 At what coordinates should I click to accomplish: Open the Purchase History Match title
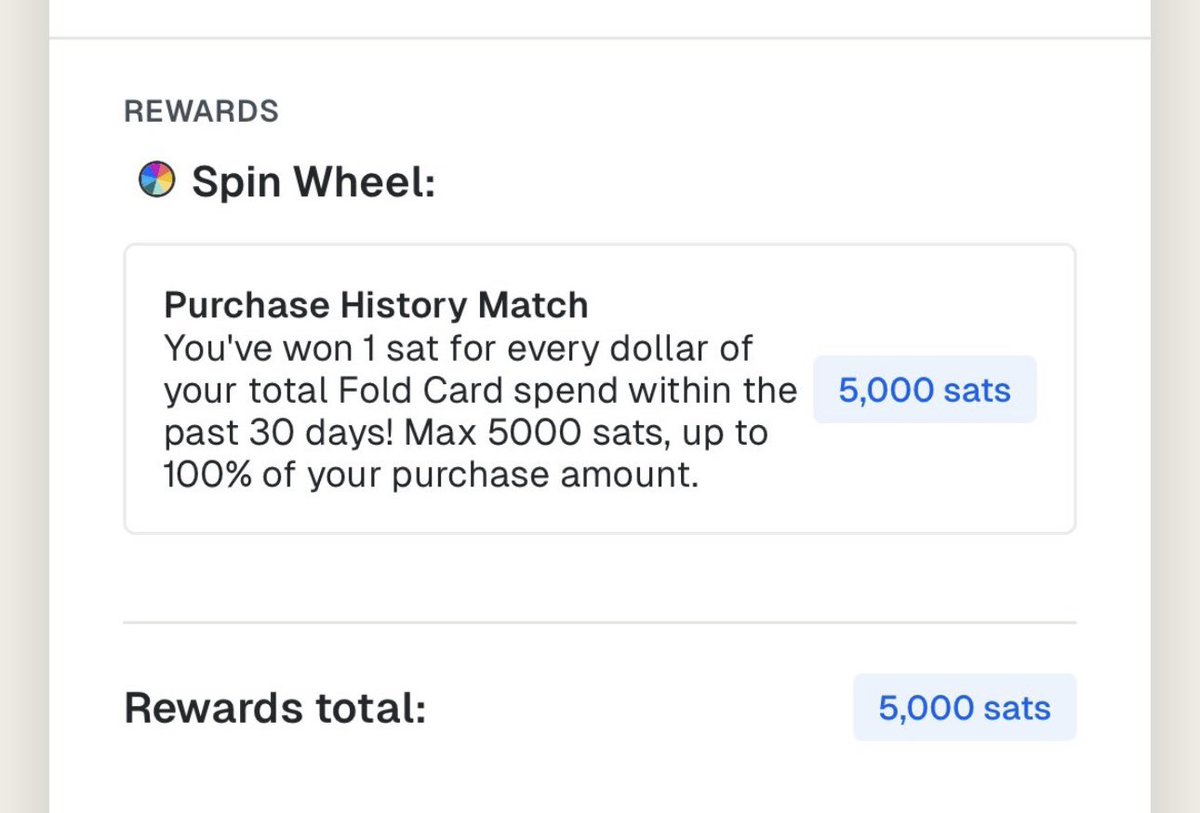pyautogui.click(x=376, y=305)
